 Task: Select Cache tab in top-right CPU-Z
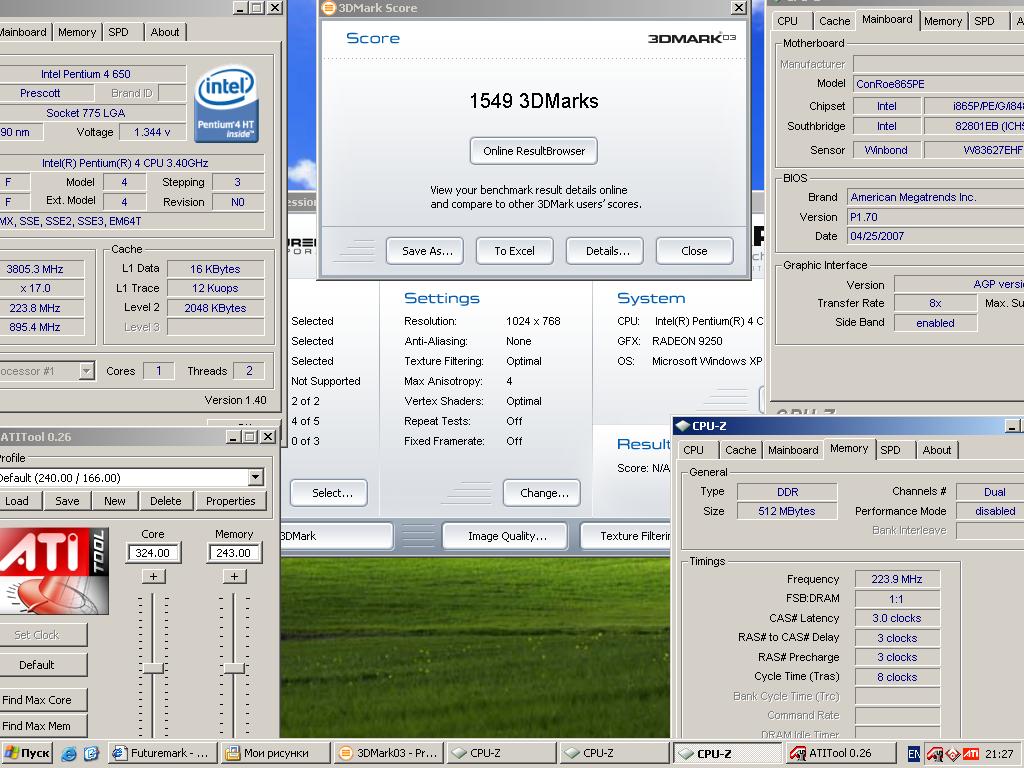pos(835,21)
